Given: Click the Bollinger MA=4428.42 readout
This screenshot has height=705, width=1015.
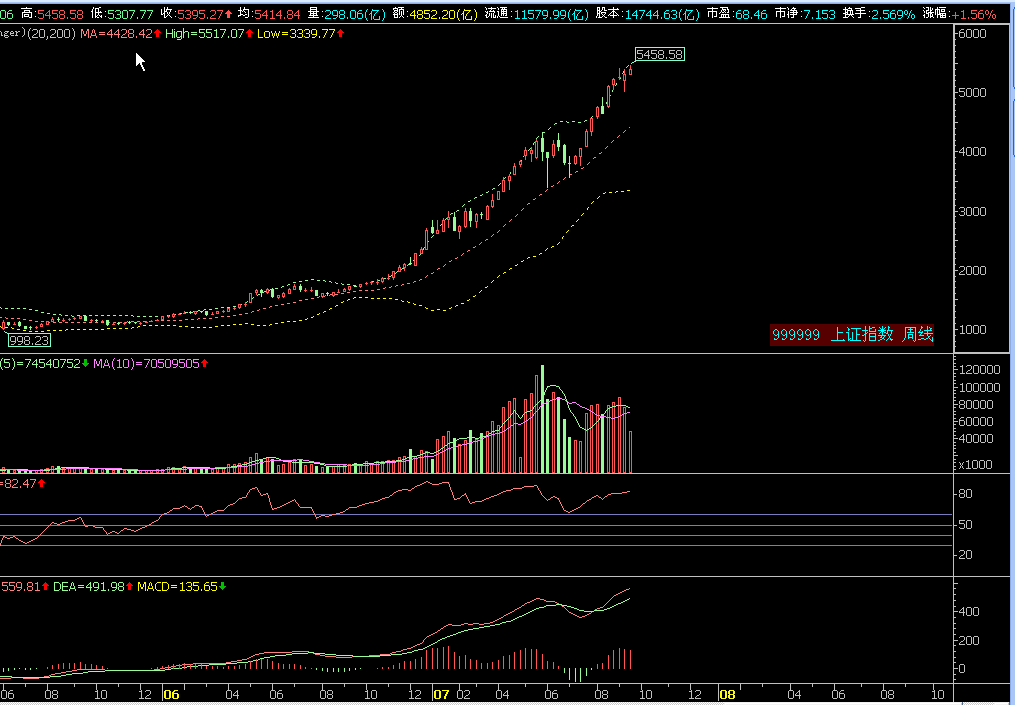Looking at the screenshot, I should point(120,34).
